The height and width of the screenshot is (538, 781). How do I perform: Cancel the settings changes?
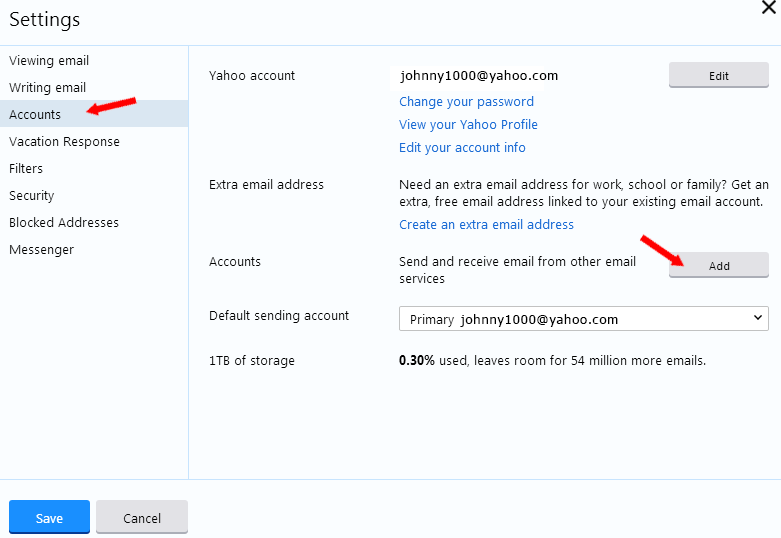pyautogui.click(x=142, y=518)
